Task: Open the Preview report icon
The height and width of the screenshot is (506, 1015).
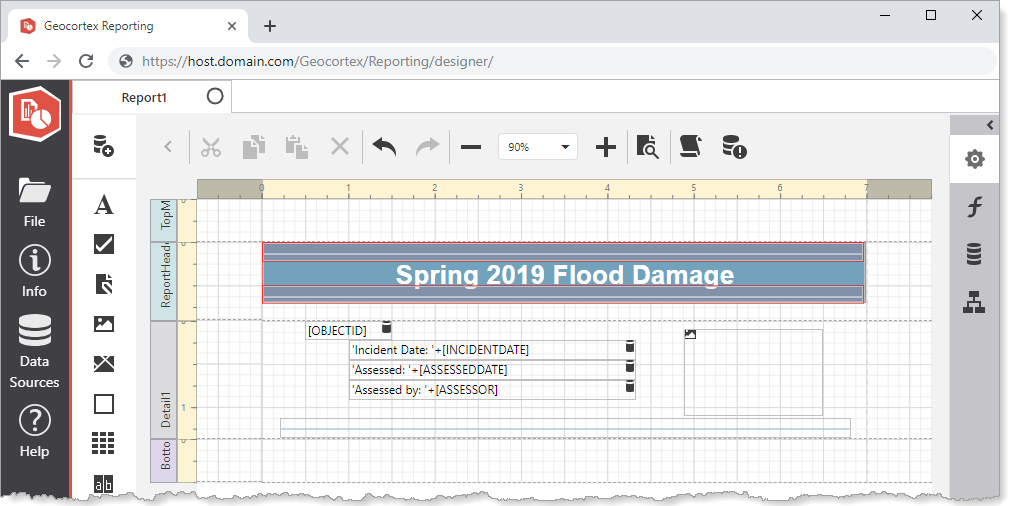Action: tap(647, 147)
